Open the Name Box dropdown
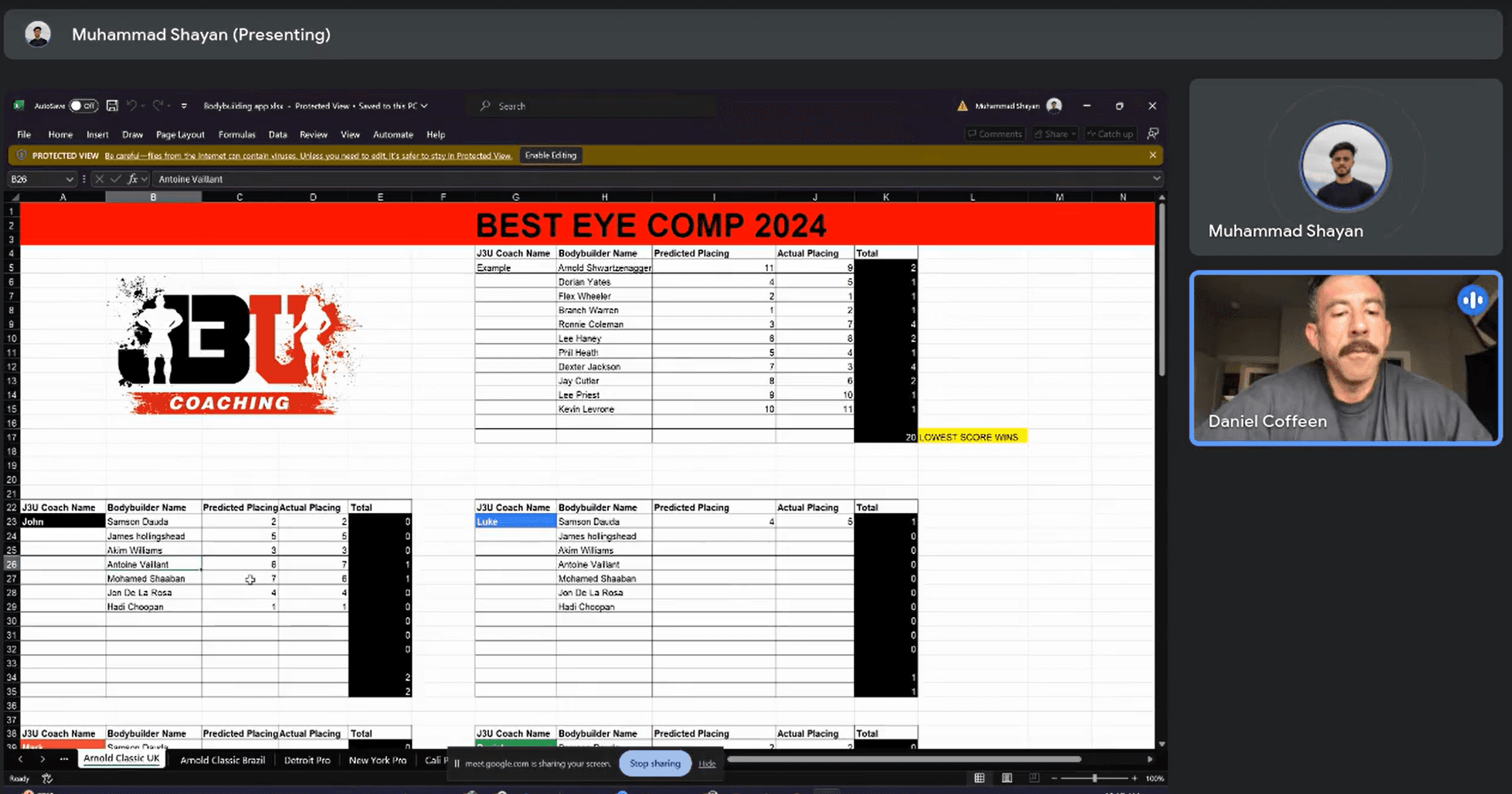The image size is (1512, 794). pos(70,179)
